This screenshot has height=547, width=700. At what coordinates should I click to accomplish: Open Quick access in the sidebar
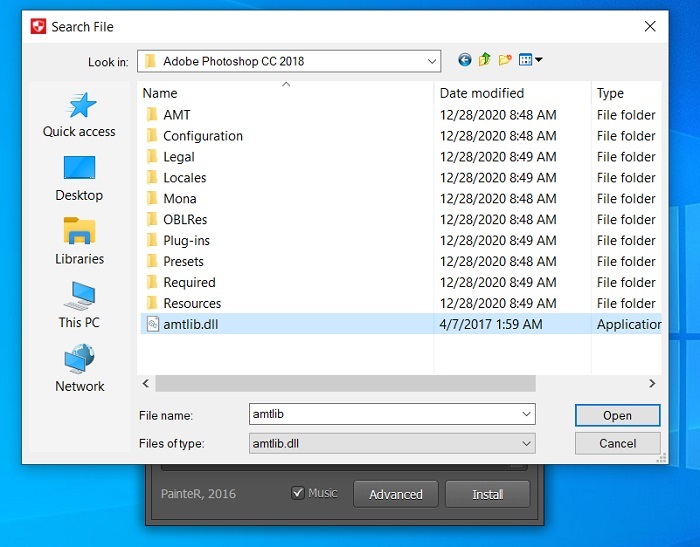tap(79, 115)
